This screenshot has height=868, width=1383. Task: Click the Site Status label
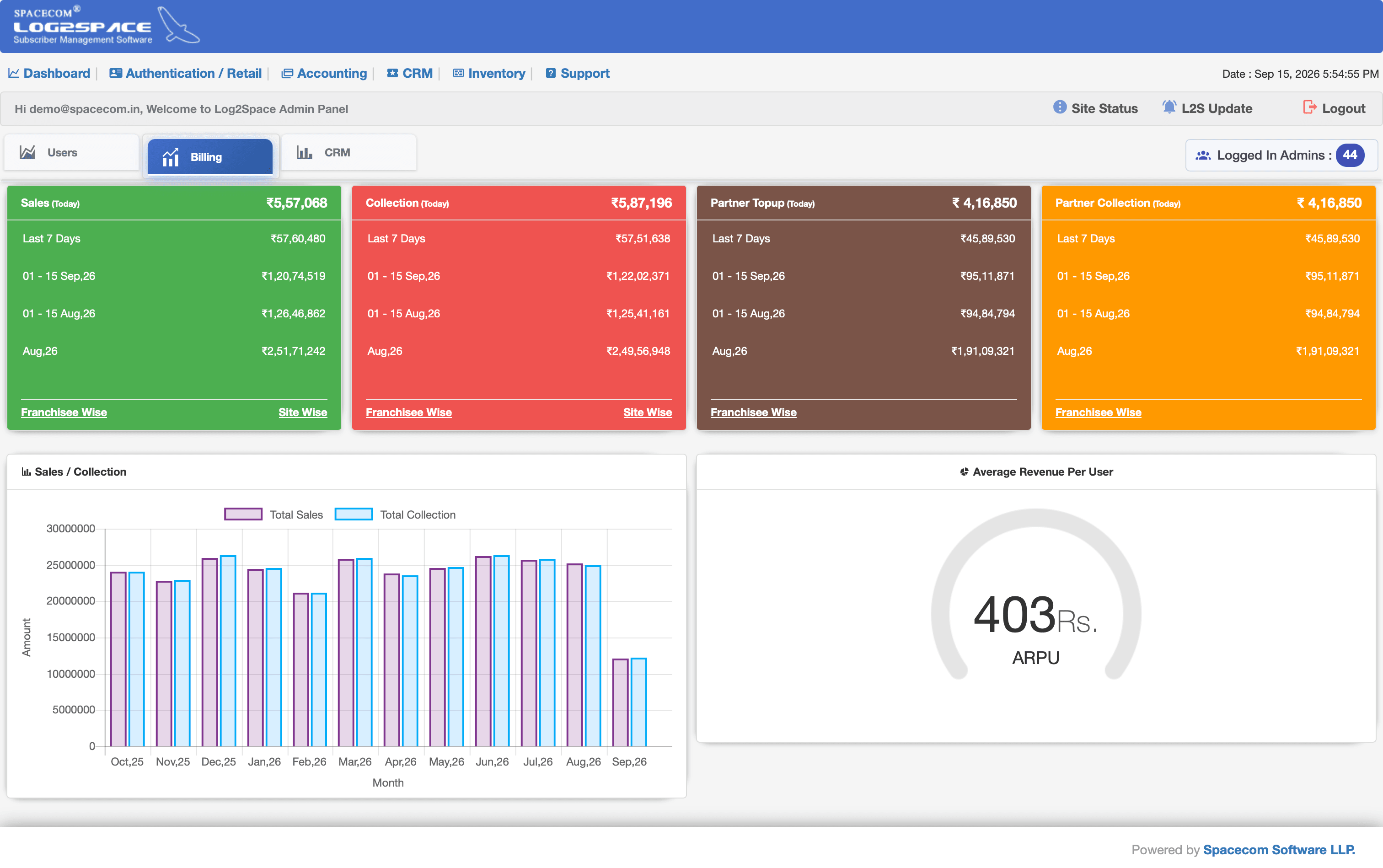(1104, 108)
